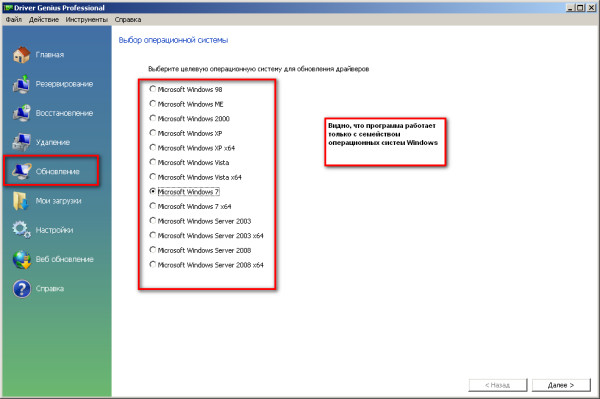
Task: Open the Инструменты menu
Action: (87, 20)
